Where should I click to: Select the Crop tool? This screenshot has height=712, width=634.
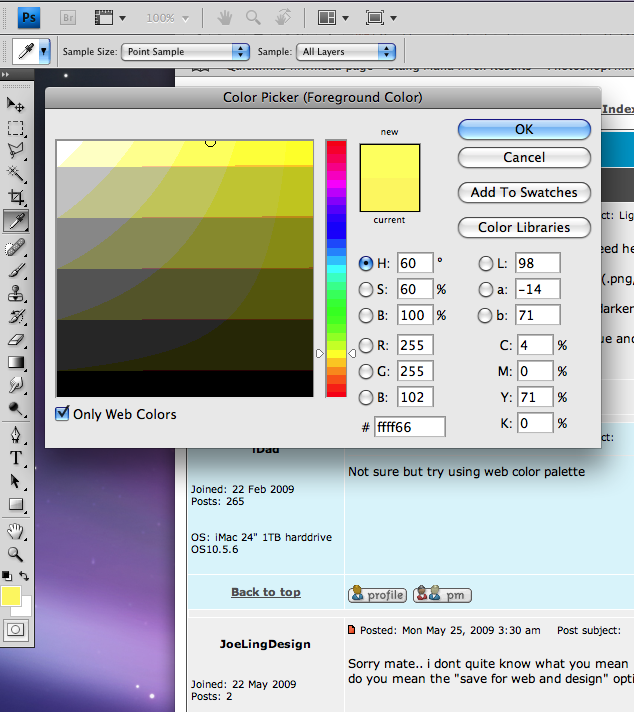coord(16,197)
